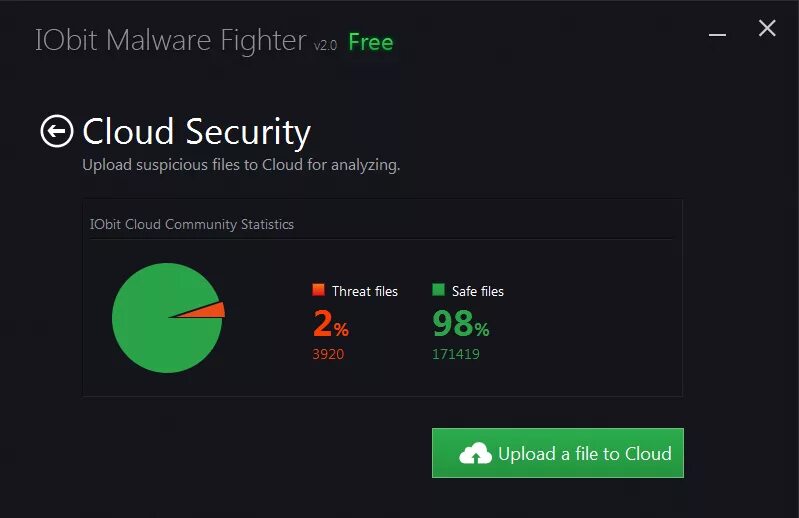The image size is (799, 518).
Task: Click the green Free edition label
Action: (x=370, y=42)
